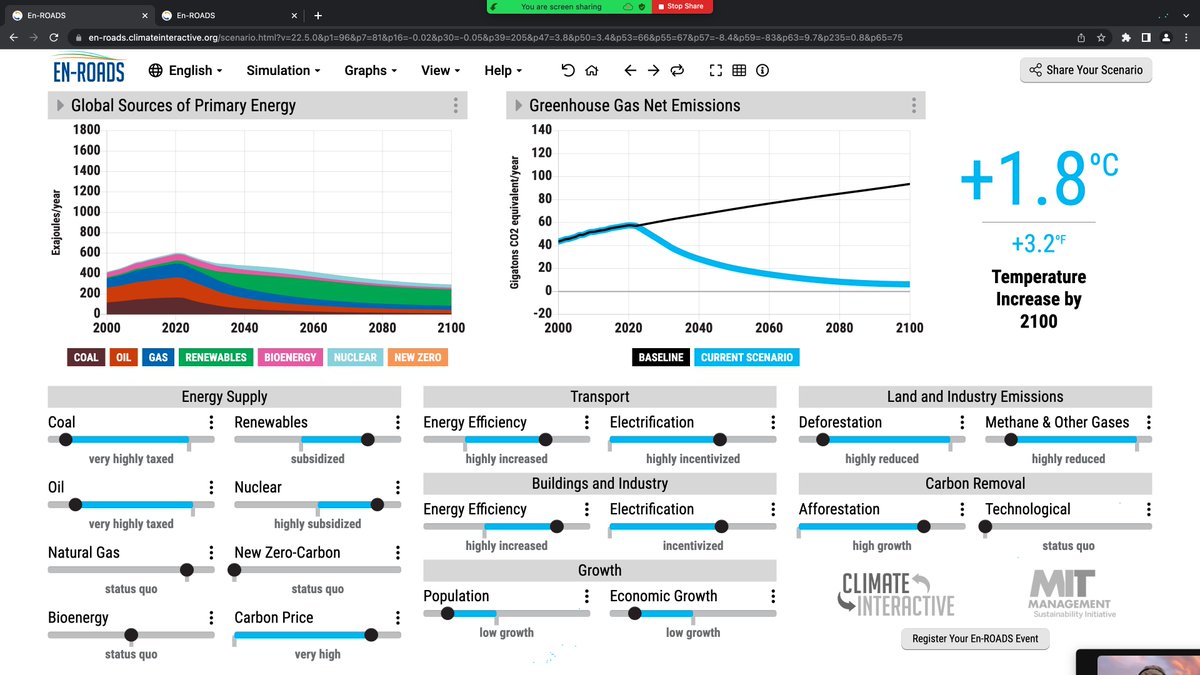Open Methane & Other Gases three-dot options
This screenshot has height=675, width=1200.
1149,423
